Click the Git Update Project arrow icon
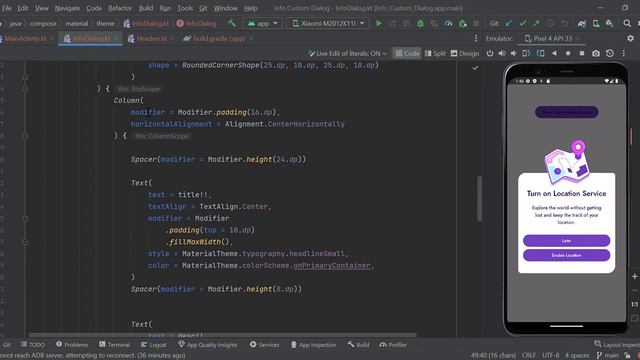 (x=509, y=23)
